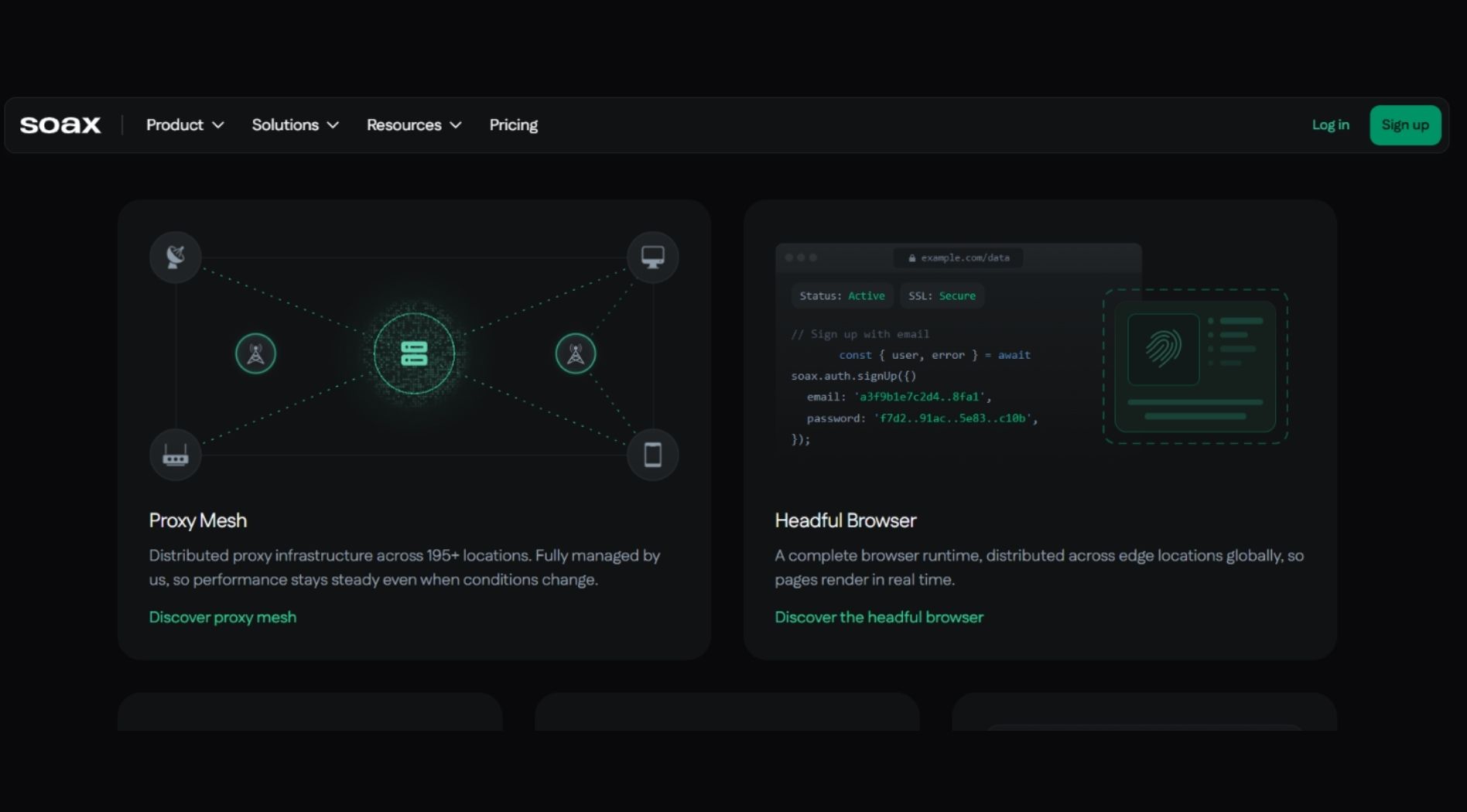Click the SOAX logo
Image resolution: width=1467 pixels, height=812 pixels.
pyautogui.click(x=60, y=125)
